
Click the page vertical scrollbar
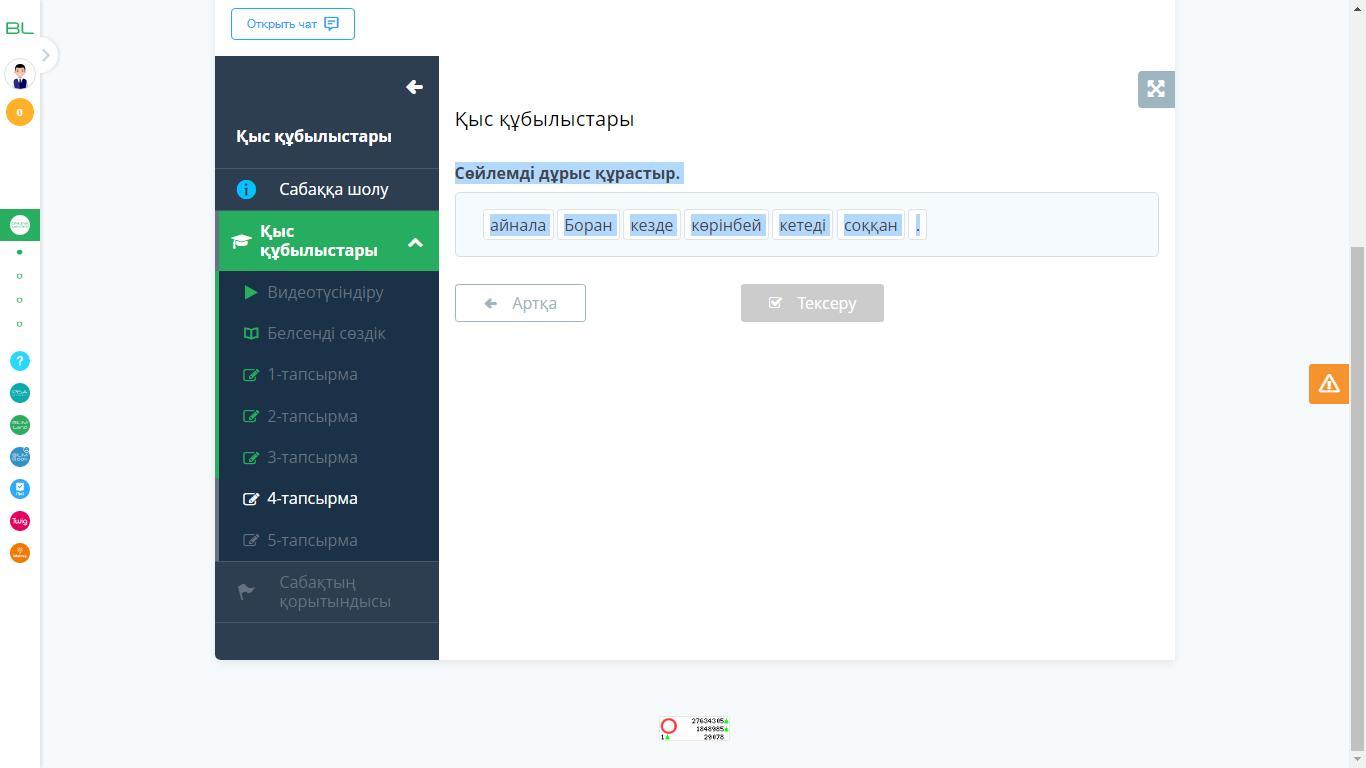tap(1358, 500)
